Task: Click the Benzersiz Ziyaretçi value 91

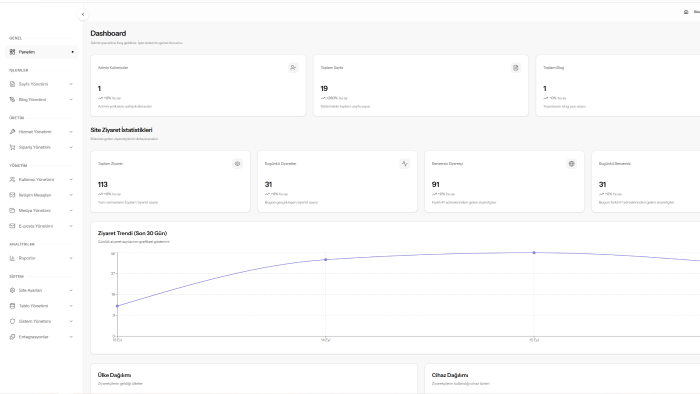Action: [x=436, y=185]
